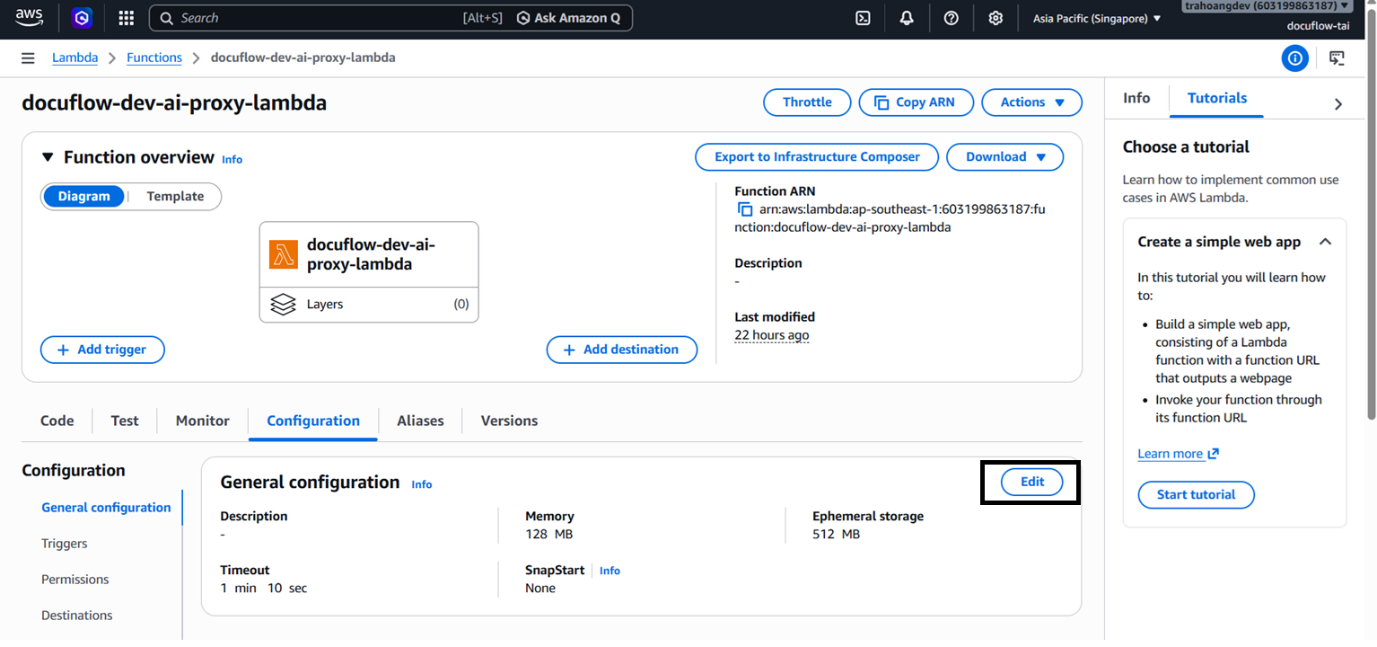Viewport: 1377px width, 647px height.
Task: Click the Add destination button
Action: click(622, 350)
